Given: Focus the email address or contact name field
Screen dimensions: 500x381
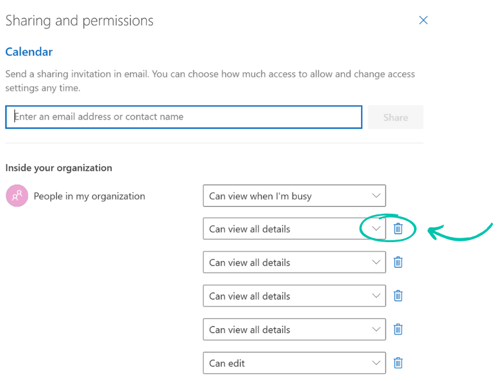Looking at the screenshot, I should 184,117.
